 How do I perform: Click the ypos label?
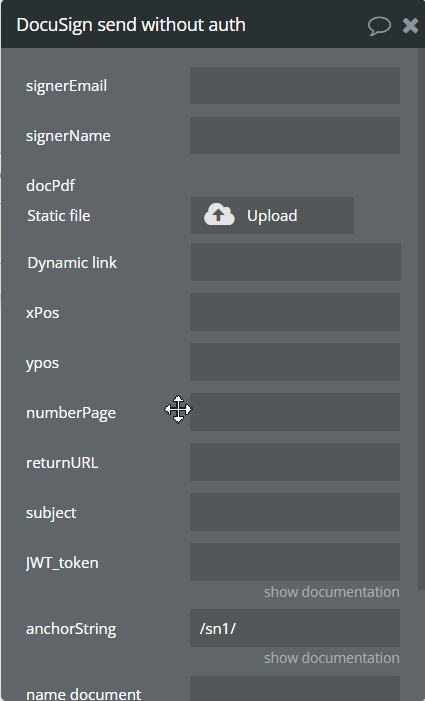click(x=42, y=363)
